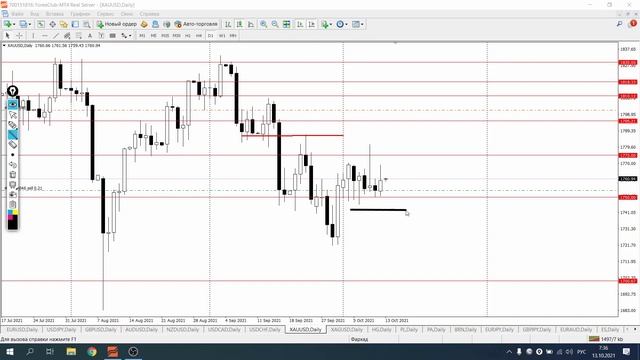This screenshot has width=640, height=360.
Task: Open the templates dropdown
Action: click(x=358, y=24)
